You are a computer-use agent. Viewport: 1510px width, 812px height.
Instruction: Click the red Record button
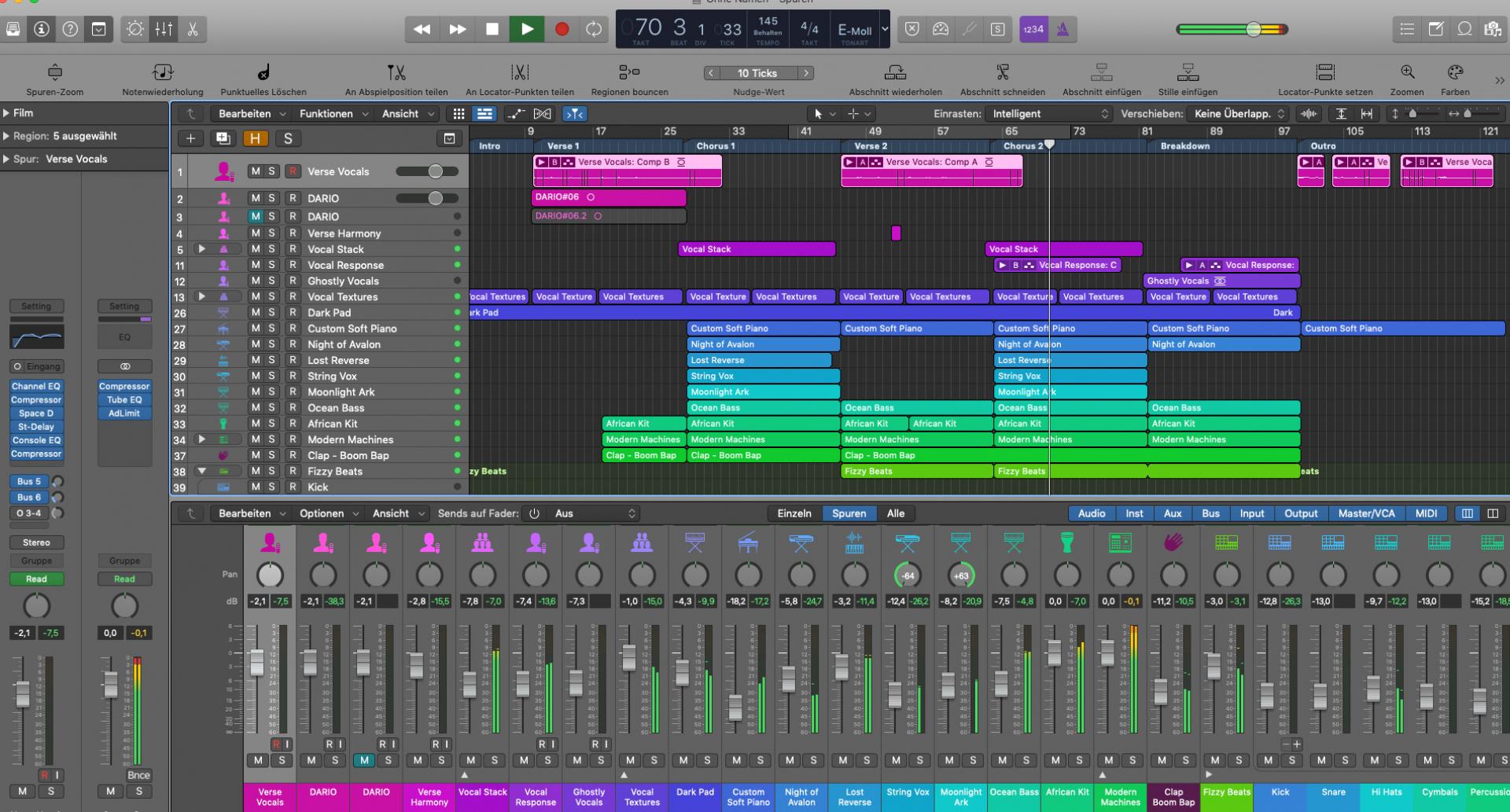point(562,29)
